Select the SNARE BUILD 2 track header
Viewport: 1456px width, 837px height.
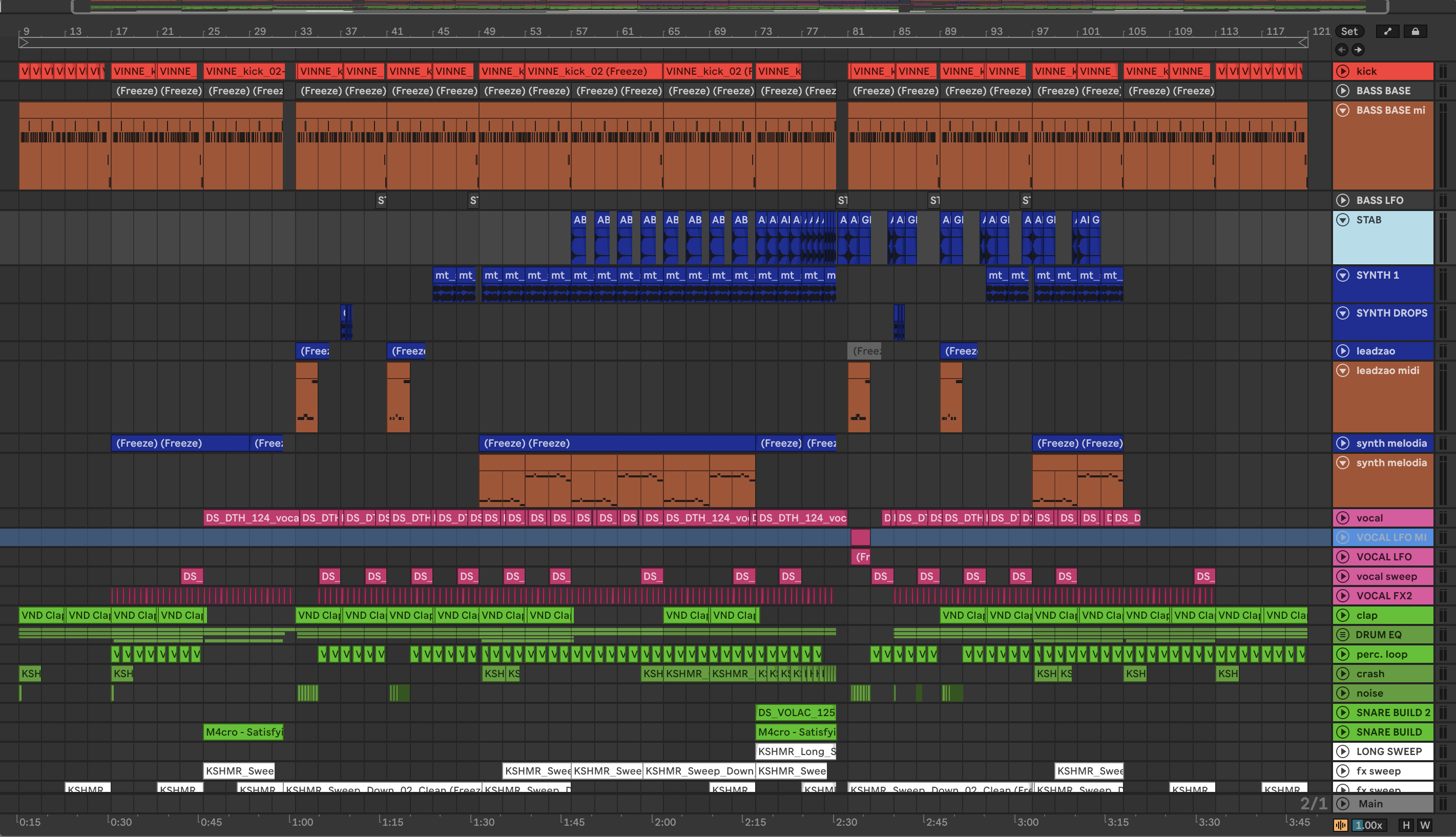(x=1392, y=713)
